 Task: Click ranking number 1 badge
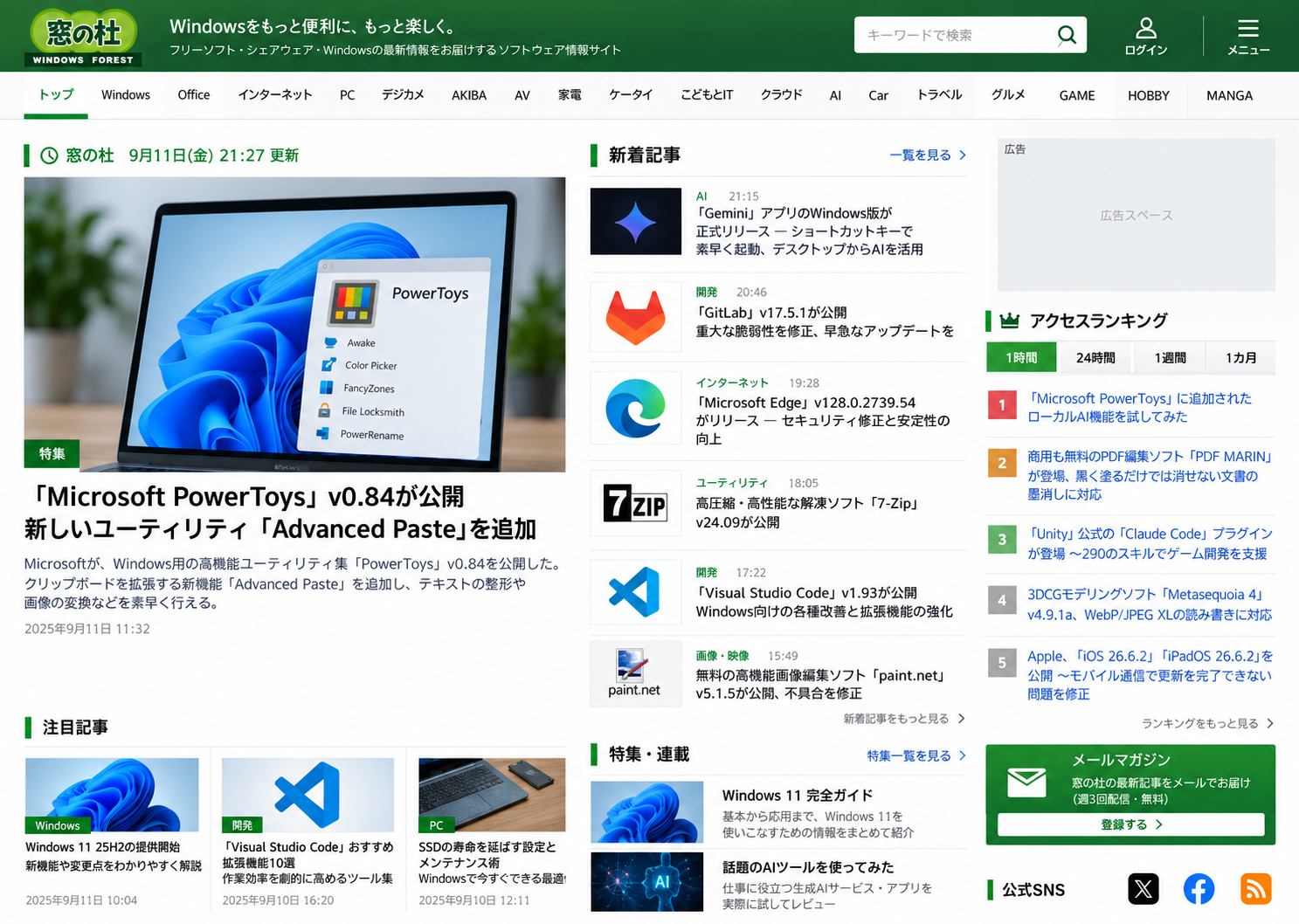(1002, 405)
